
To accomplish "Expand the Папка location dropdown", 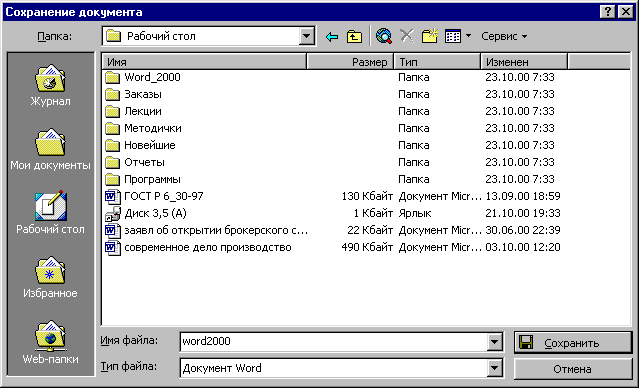I will tap(306, 37).
